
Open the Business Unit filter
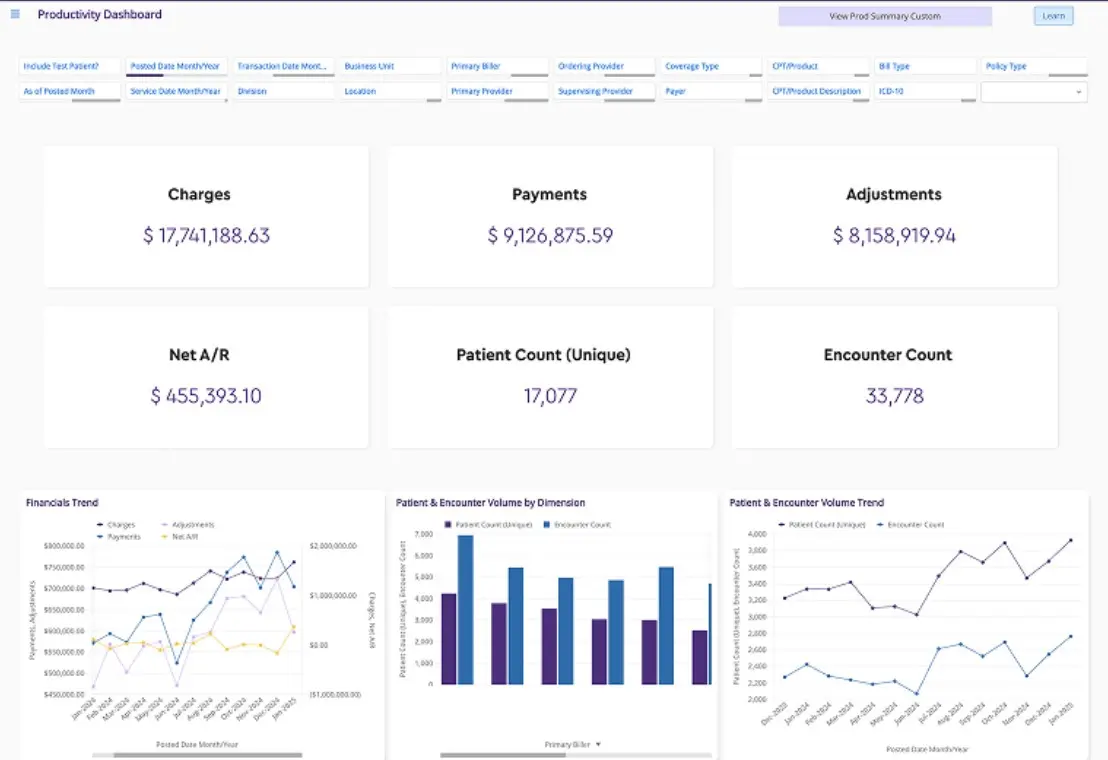(x=390, y=65)
